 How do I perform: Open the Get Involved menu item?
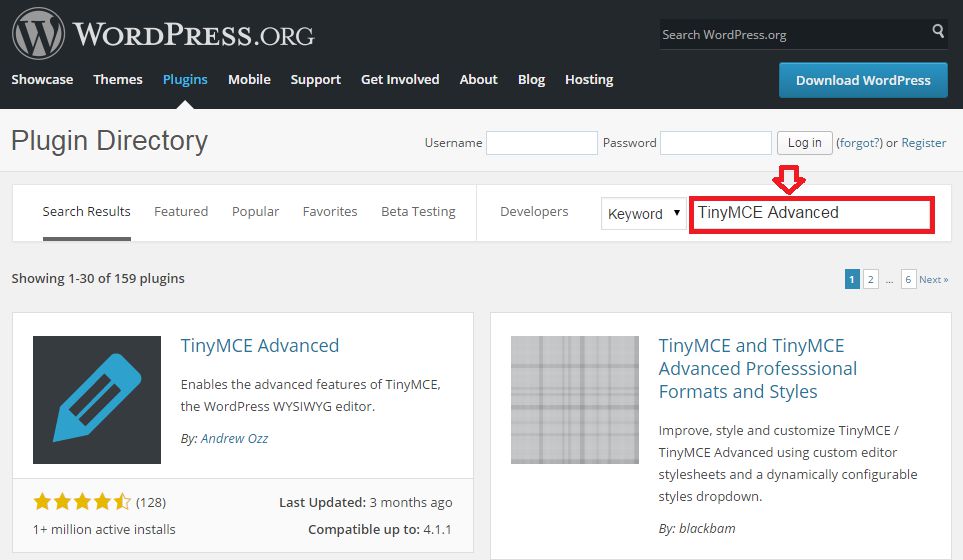tap(400, 79)
